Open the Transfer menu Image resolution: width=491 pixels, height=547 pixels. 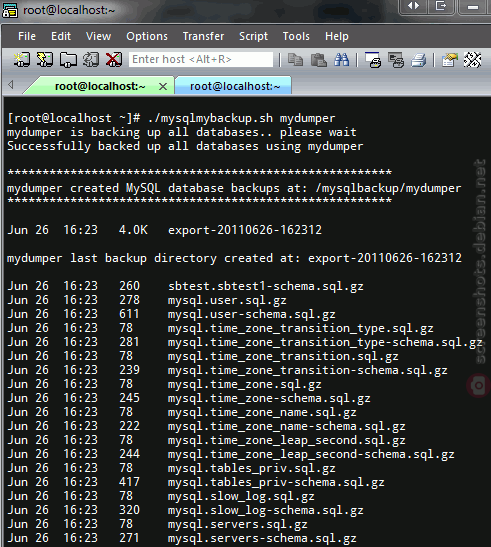pyautogui.click(x=203, y=36)
